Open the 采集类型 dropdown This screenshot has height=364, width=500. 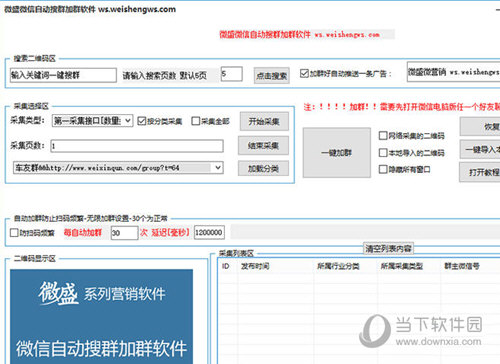[92, 121]
